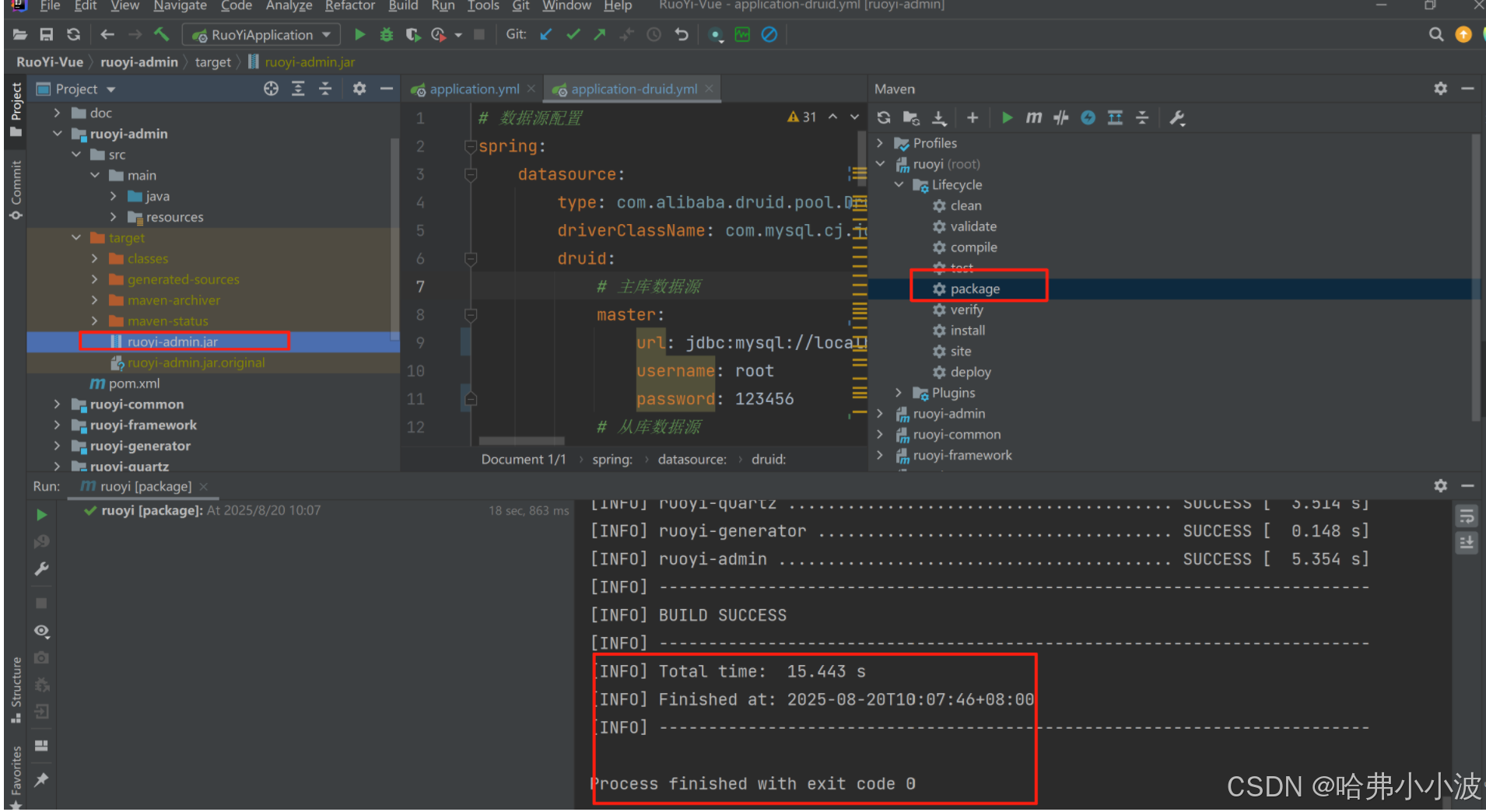This screenshot has height=812, width=1486.
Task: Debug RuoYiApplication with the bug icon
Action: point(386,34)
